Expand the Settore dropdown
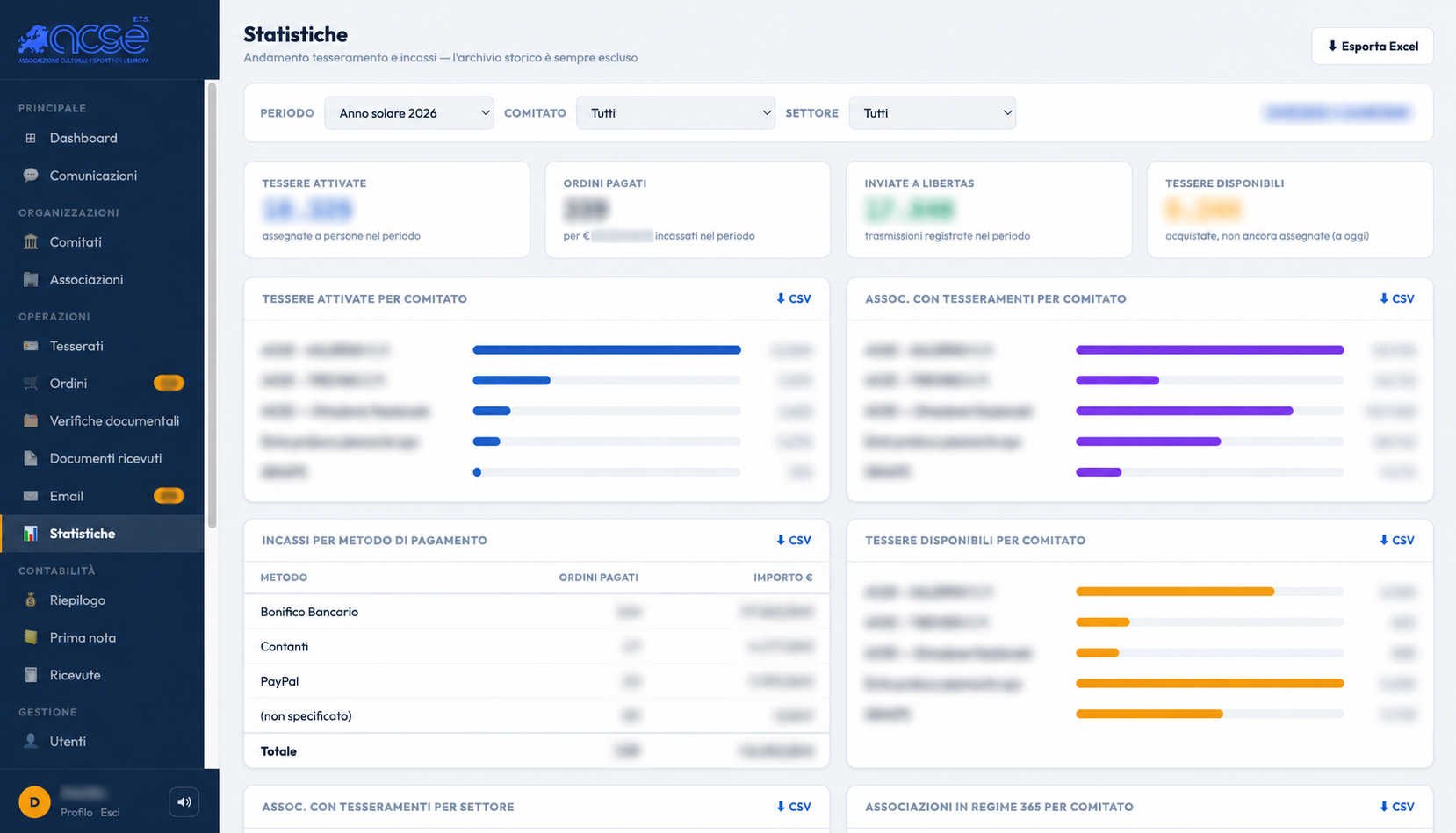This screenshot has width=1456, height=833. pyautogui.click(x=933, y=113)
